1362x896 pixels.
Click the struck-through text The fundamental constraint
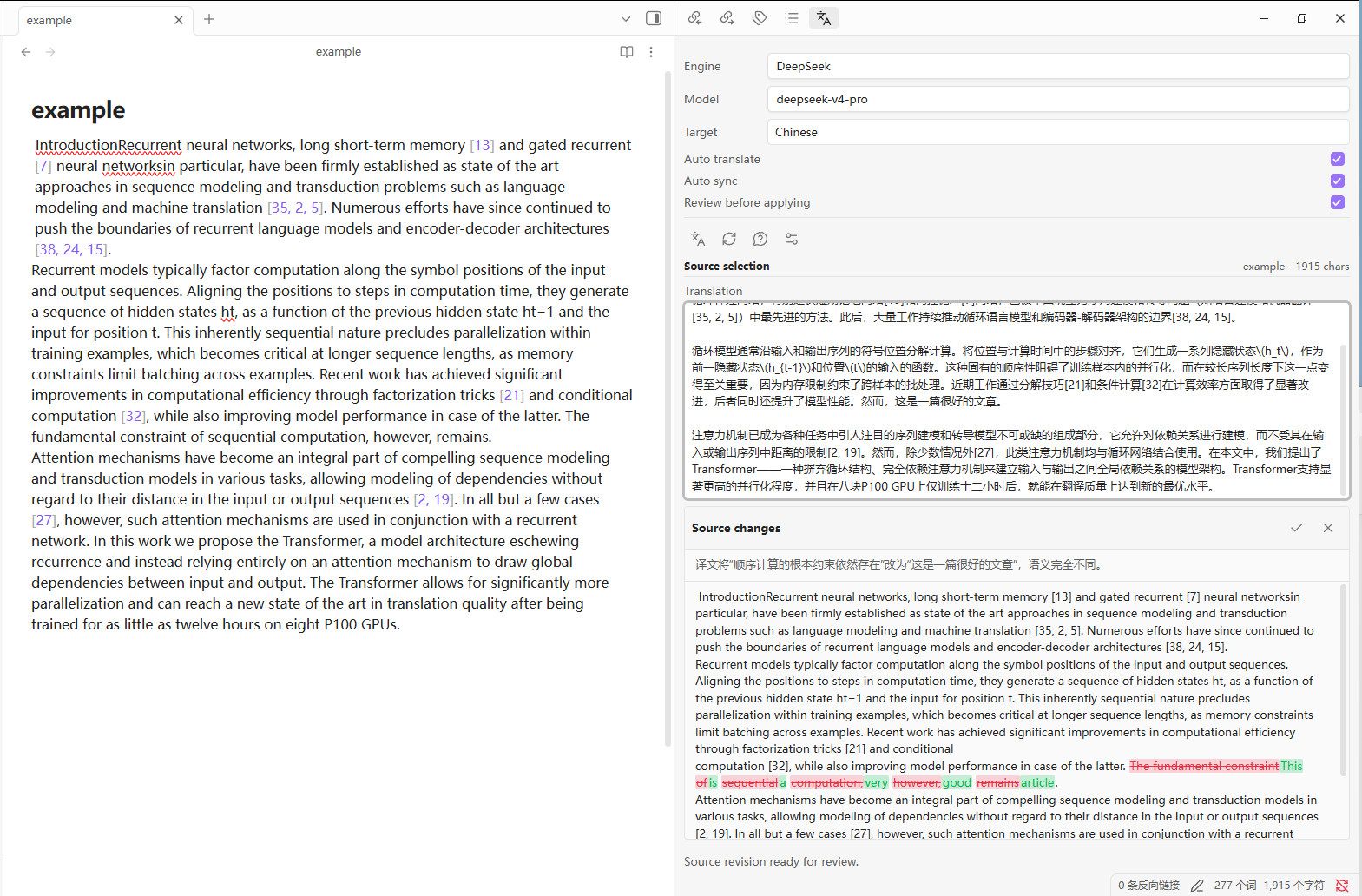(x=1204, y=766)
